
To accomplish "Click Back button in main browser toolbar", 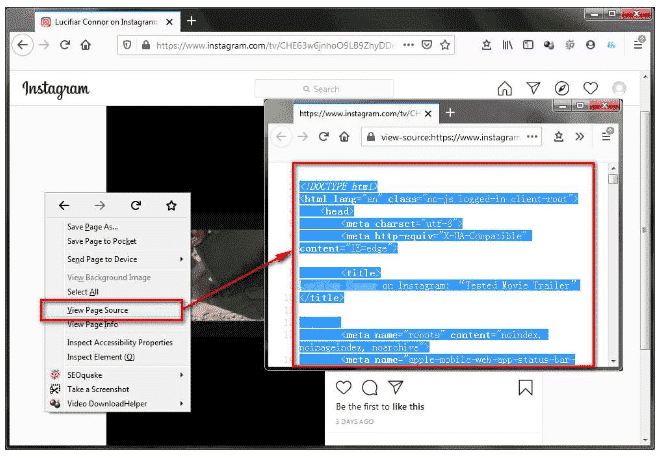I will (22, 45).
